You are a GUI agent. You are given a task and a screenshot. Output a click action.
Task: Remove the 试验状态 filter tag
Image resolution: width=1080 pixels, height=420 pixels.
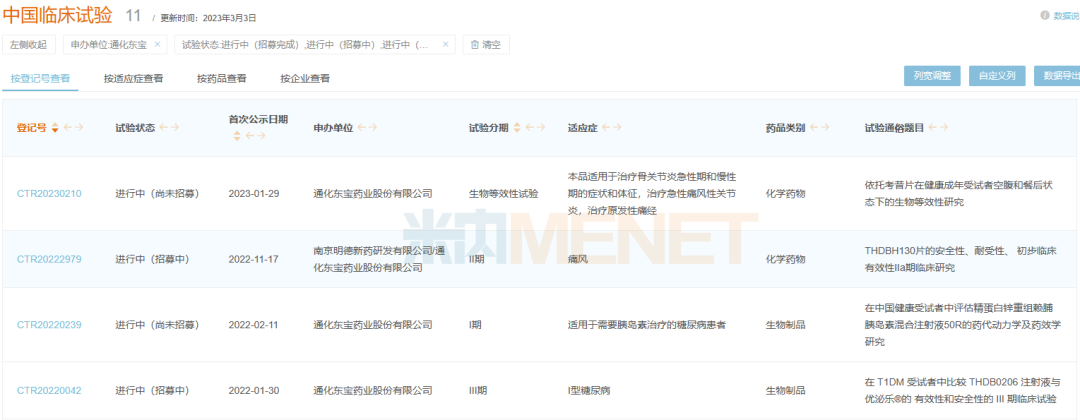point(446,45)
